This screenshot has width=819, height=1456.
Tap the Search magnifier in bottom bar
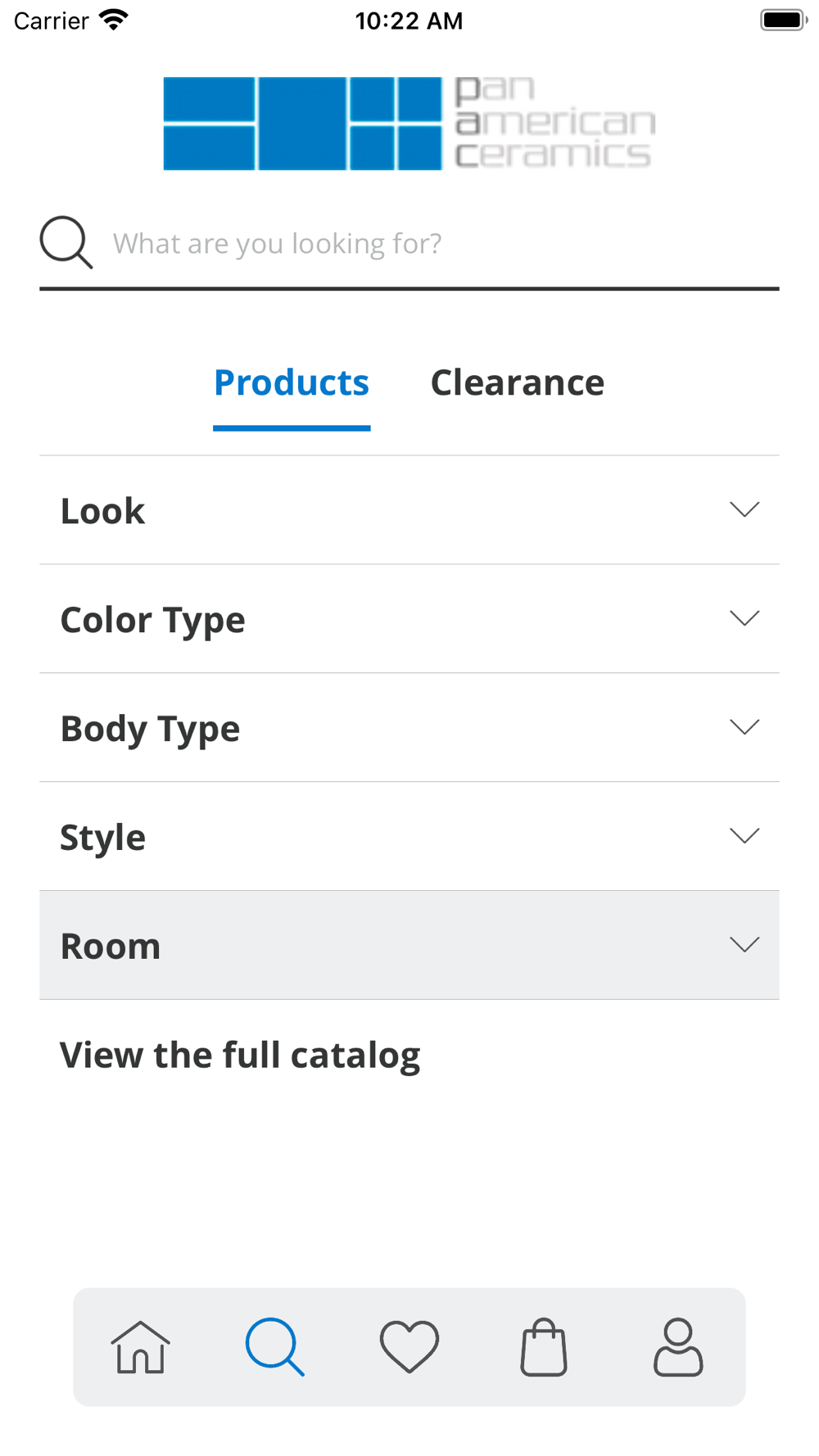(275, 1347)
